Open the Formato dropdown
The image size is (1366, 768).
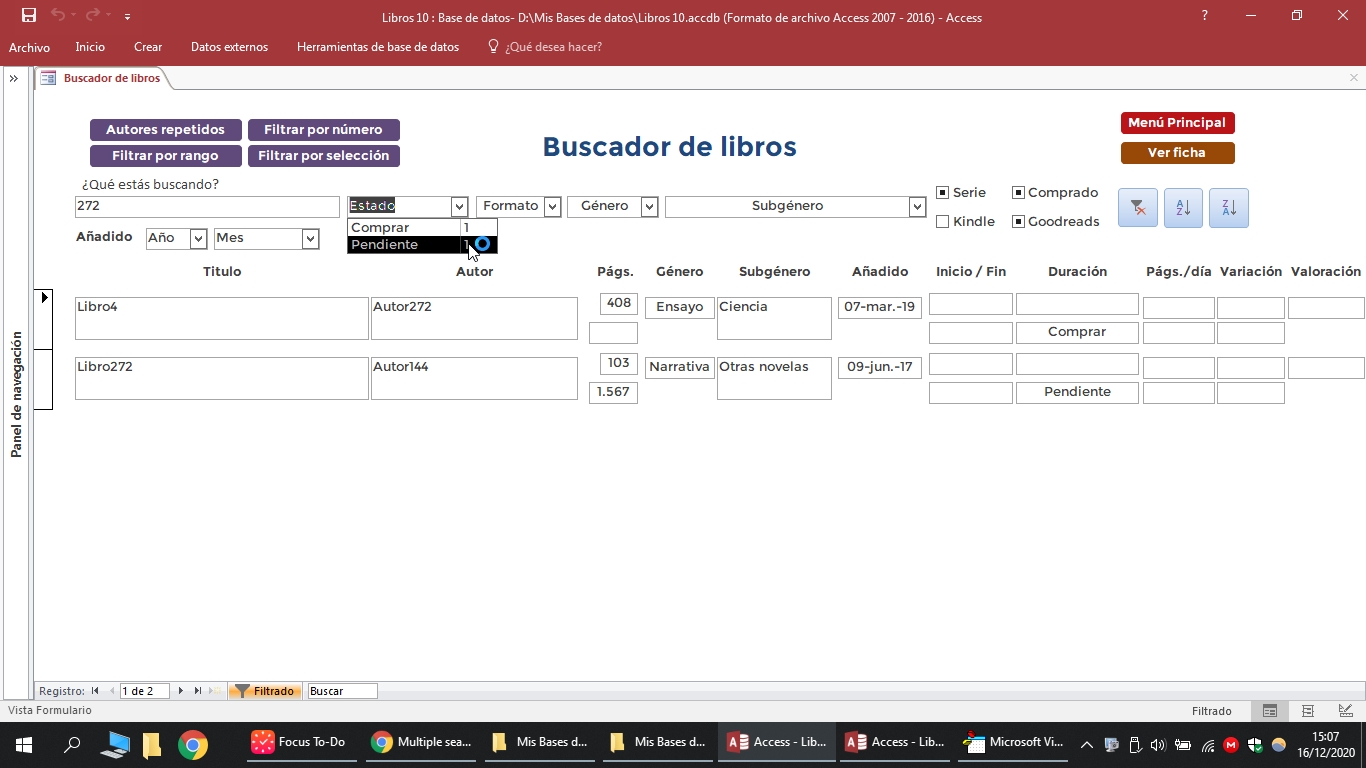552,207
